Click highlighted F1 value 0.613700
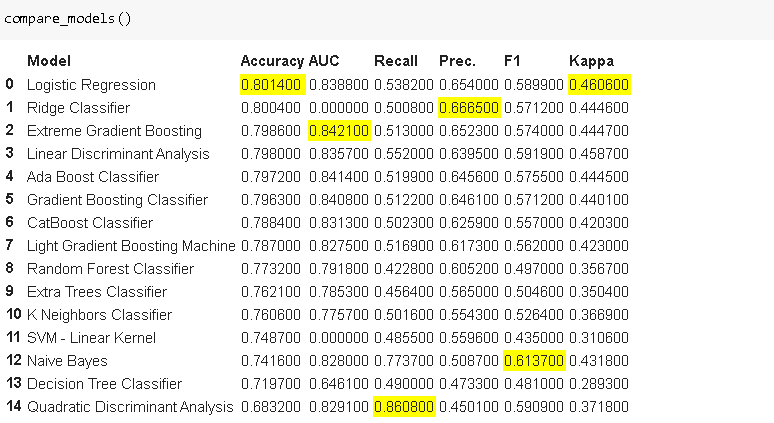Screen dimensions: 774x423 534,361
